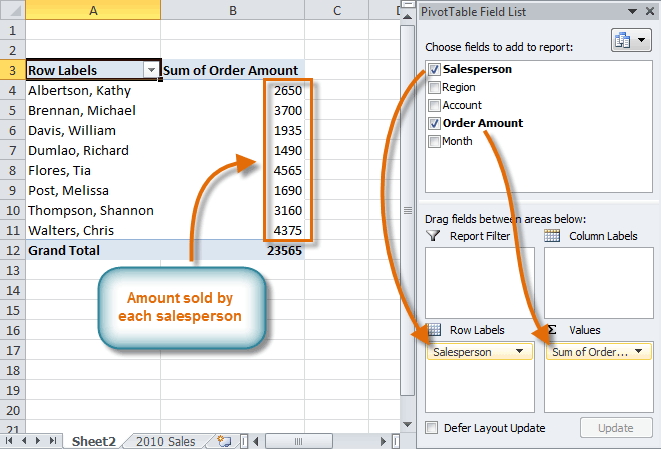Switch to the 2010 Sales sheet tab
Image resolution: width=661 pixels, height=449 pixels.
coord(166,440)
